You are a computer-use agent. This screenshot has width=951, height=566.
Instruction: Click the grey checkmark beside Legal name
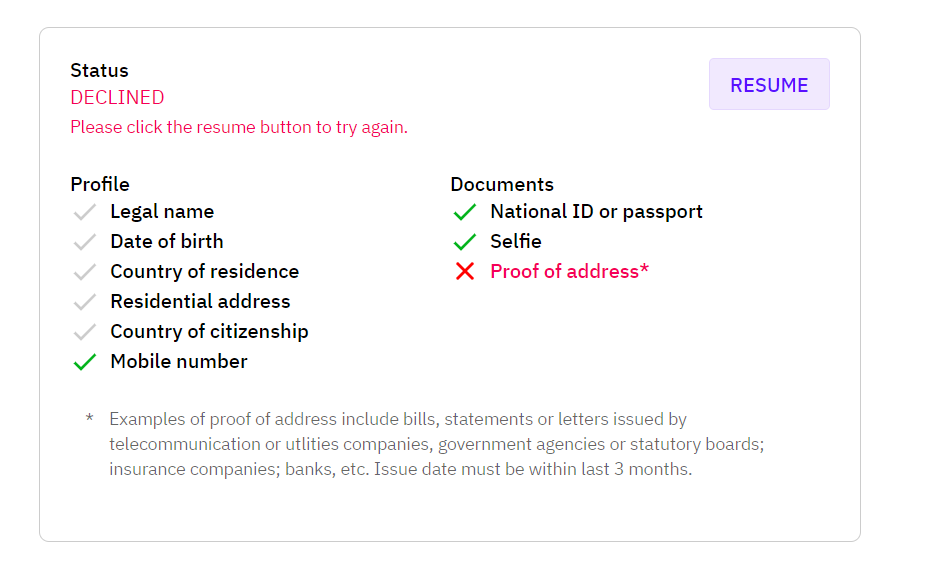84,212
